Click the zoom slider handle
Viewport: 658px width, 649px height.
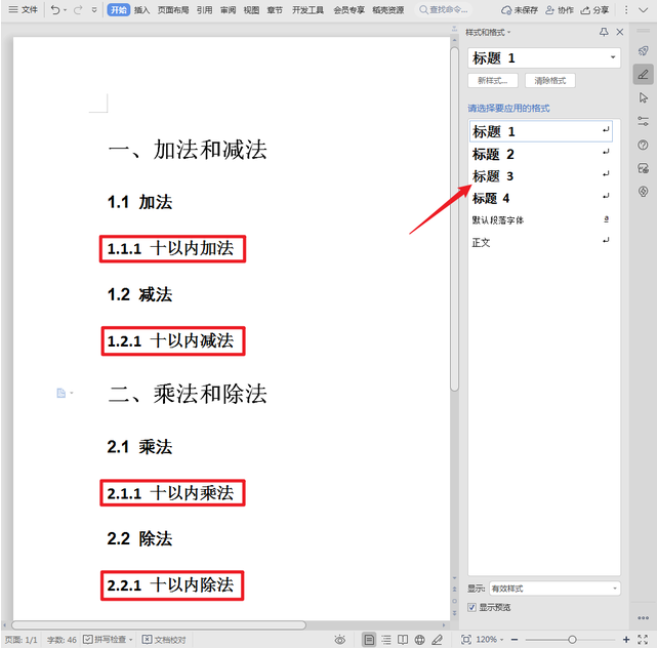572,639
